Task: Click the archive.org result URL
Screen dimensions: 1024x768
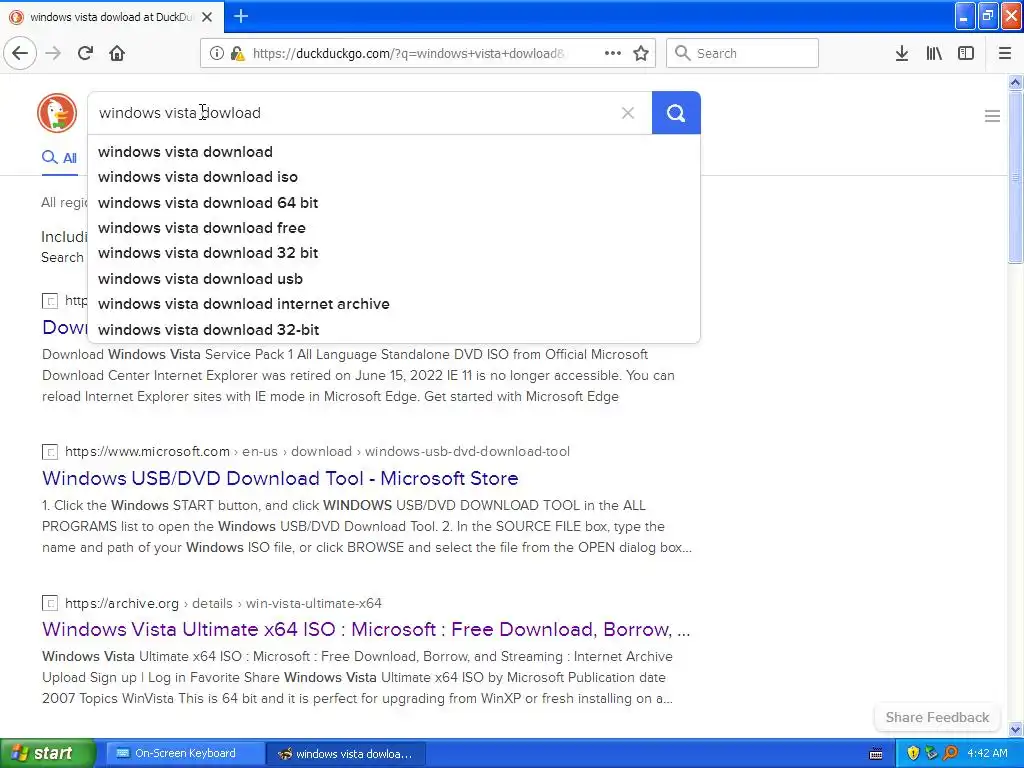Action: coord(223,603)
